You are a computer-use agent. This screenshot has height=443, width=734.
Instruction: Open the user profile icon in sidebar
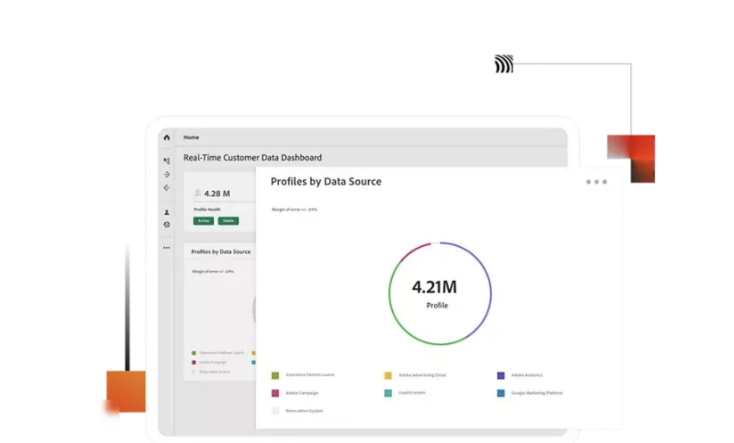(x=166, y=212)
